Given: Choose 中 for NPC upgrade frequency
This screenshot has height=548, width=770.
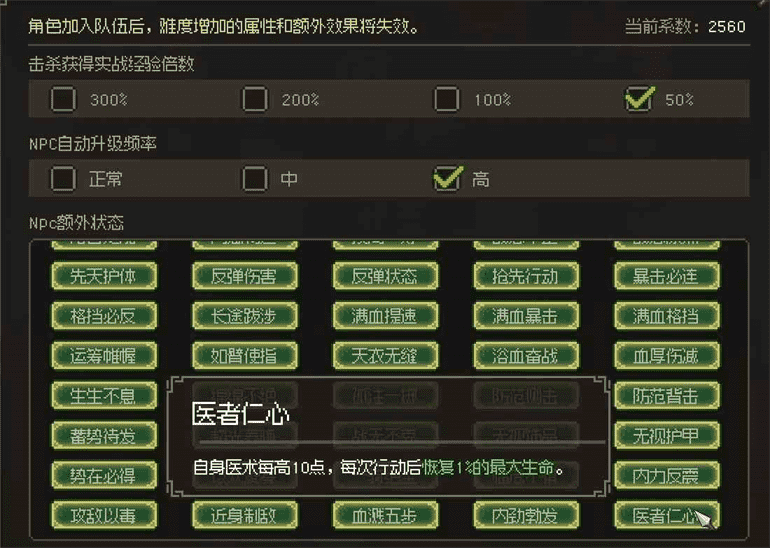Looking at the screenshot, I should coord(255,178).
